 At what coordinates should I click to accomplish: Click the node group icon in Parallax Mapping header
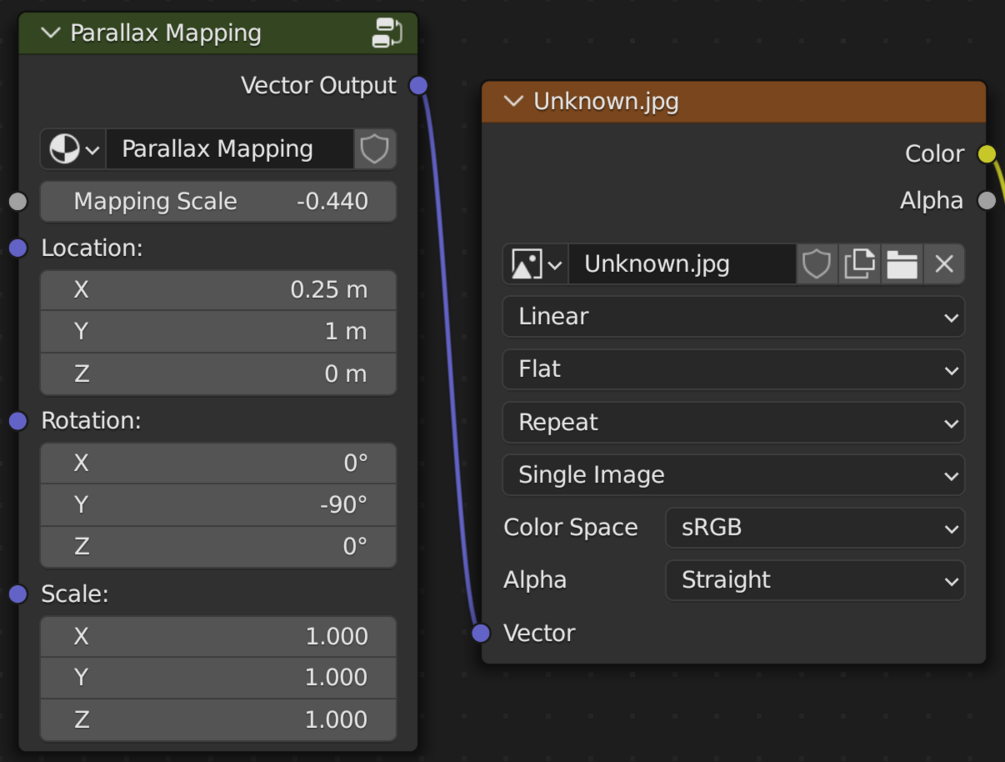coord(386,33)
